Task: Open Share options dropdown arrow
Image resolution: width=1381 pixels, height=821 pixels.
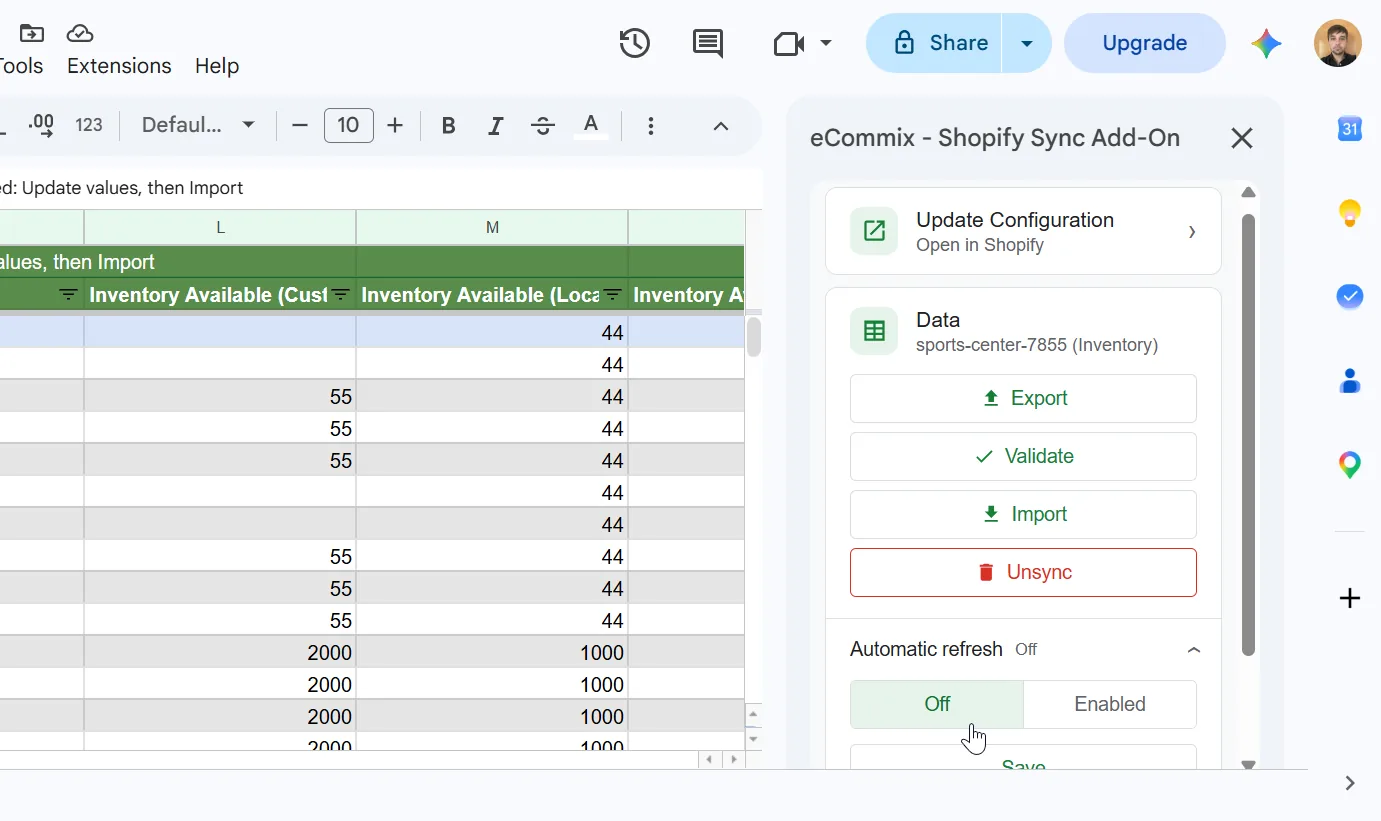Action: click(x=1026, y=43)
